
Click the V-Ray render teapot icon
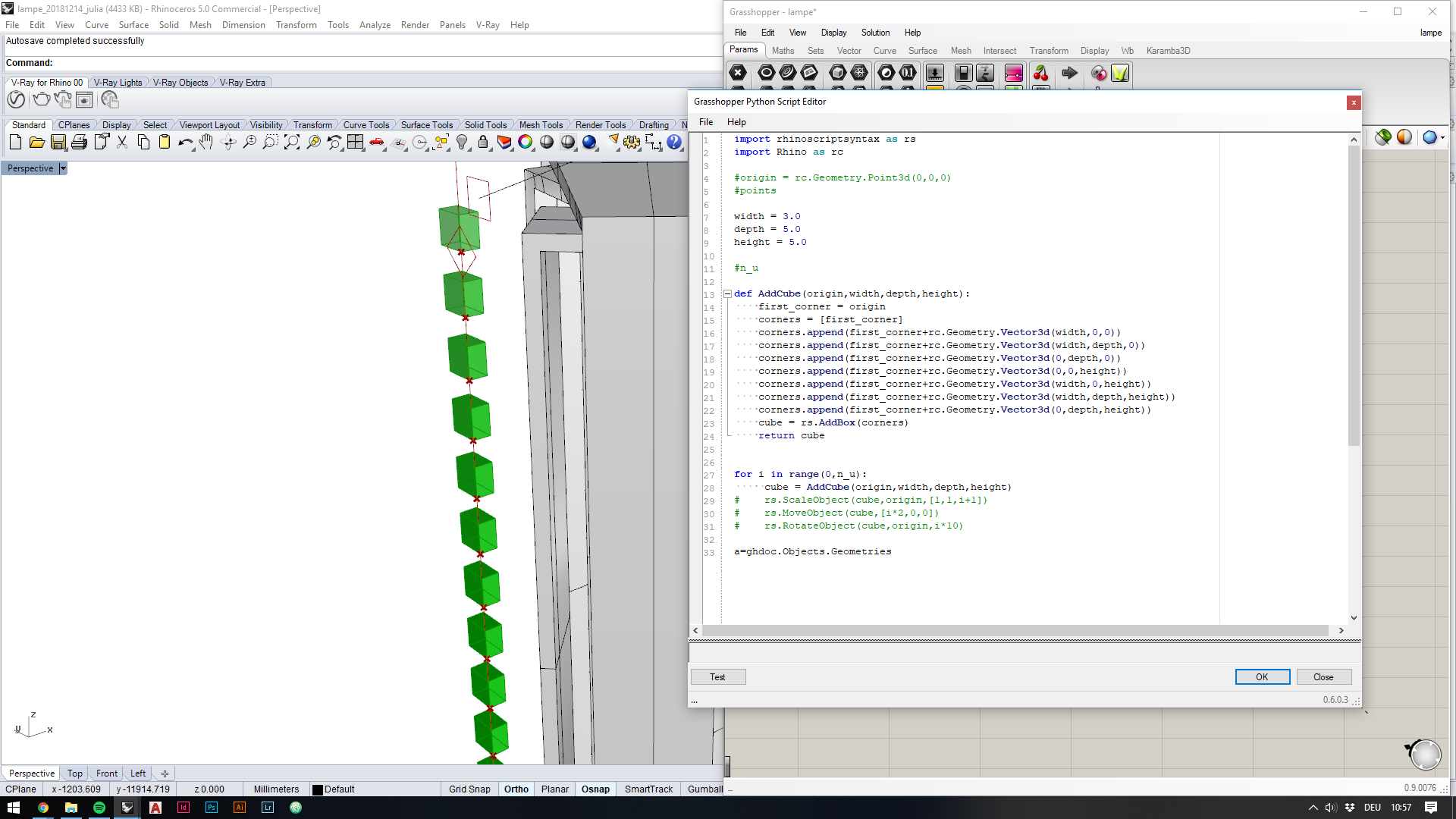tap(41, 99)
